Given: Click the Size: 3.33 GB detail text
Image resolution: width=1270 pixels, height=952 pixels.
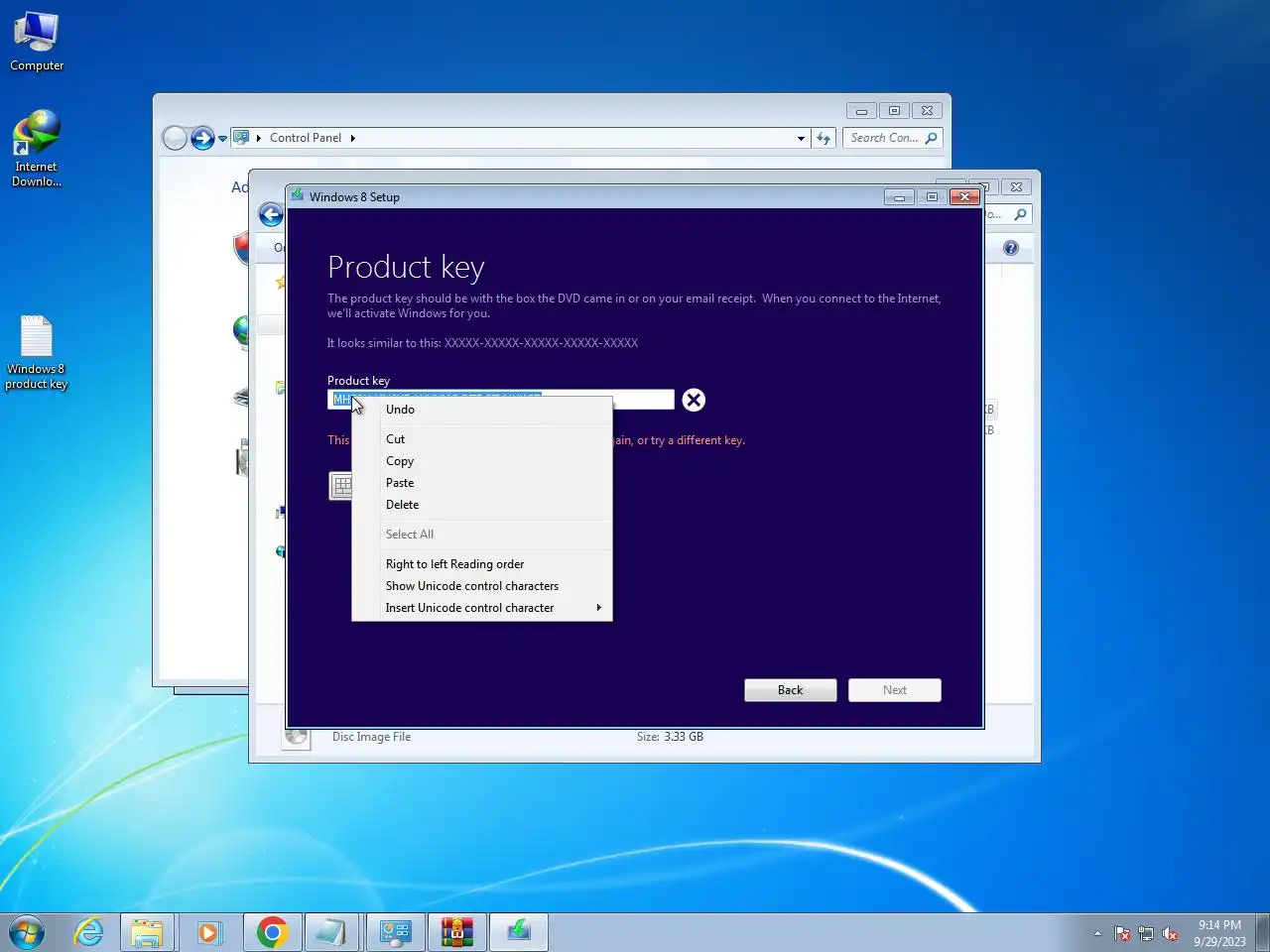Looking at the screenshot, I should [x=670, y=737].
